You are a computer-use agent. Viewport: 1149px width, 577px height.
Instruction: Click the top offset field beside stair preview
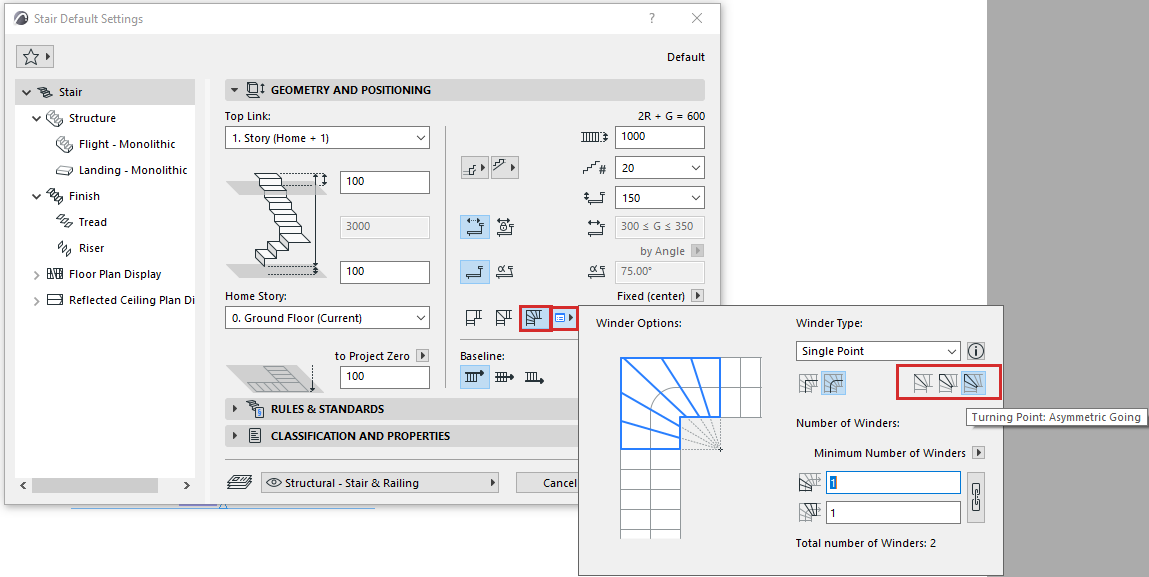[x=385, y=181]
